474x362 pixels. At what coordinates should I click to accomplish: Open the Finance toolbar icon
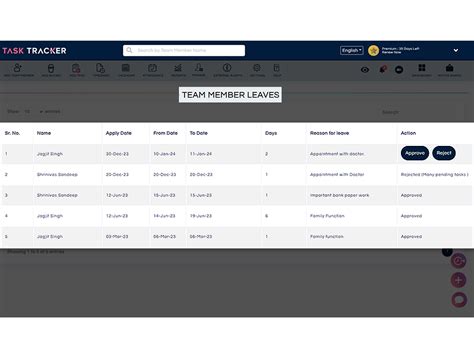pos(199,70)
